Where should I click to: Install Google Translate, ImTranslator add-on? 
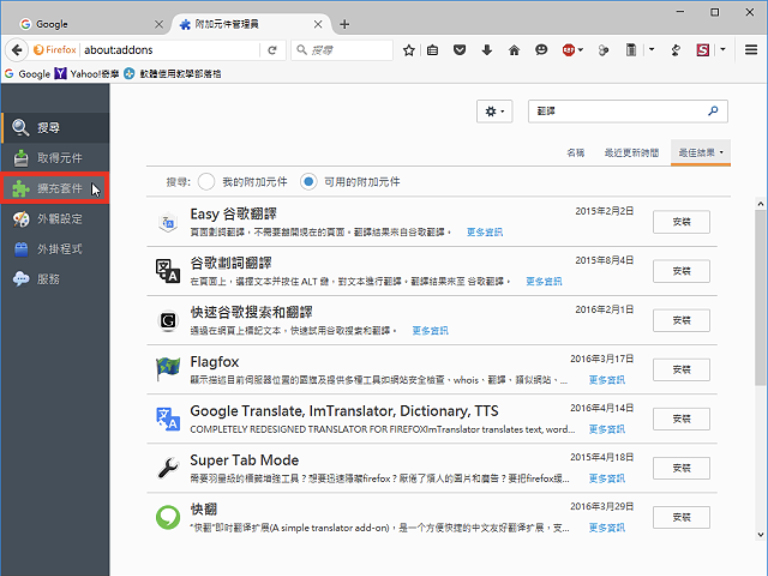pyautogui.click(x=681, y=419)
